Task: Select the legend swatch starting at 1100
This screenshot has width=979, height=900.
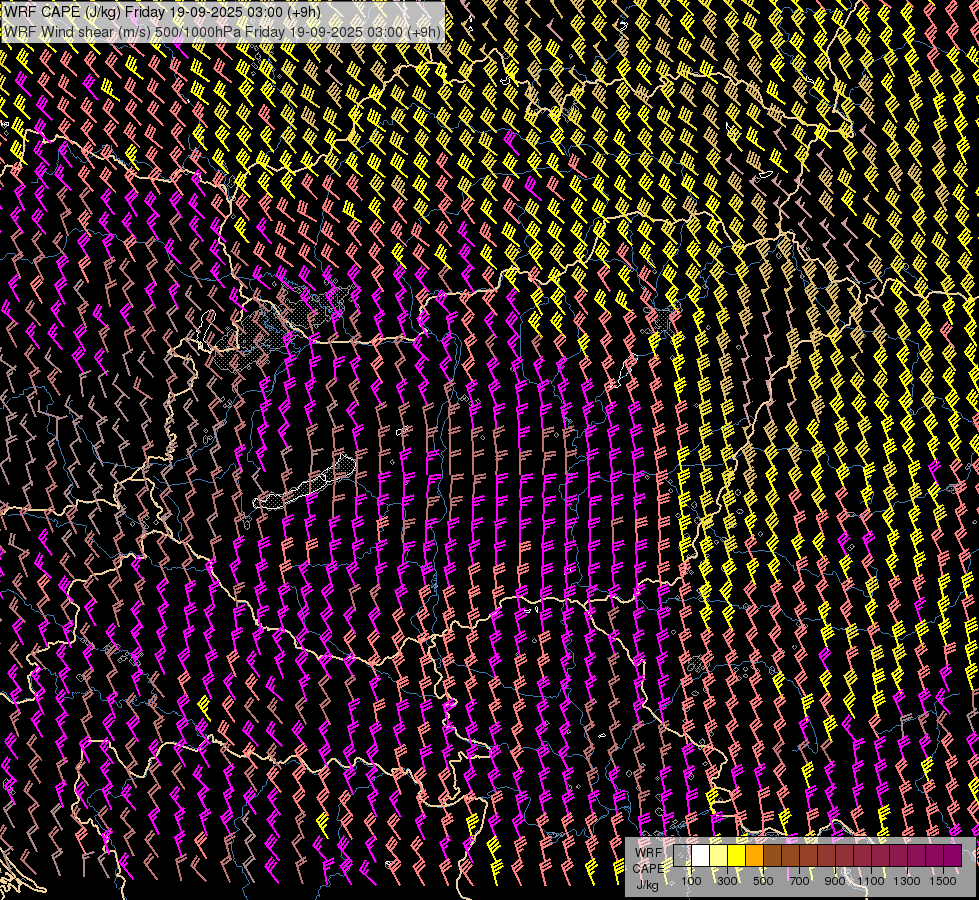Action: [880, 855]
